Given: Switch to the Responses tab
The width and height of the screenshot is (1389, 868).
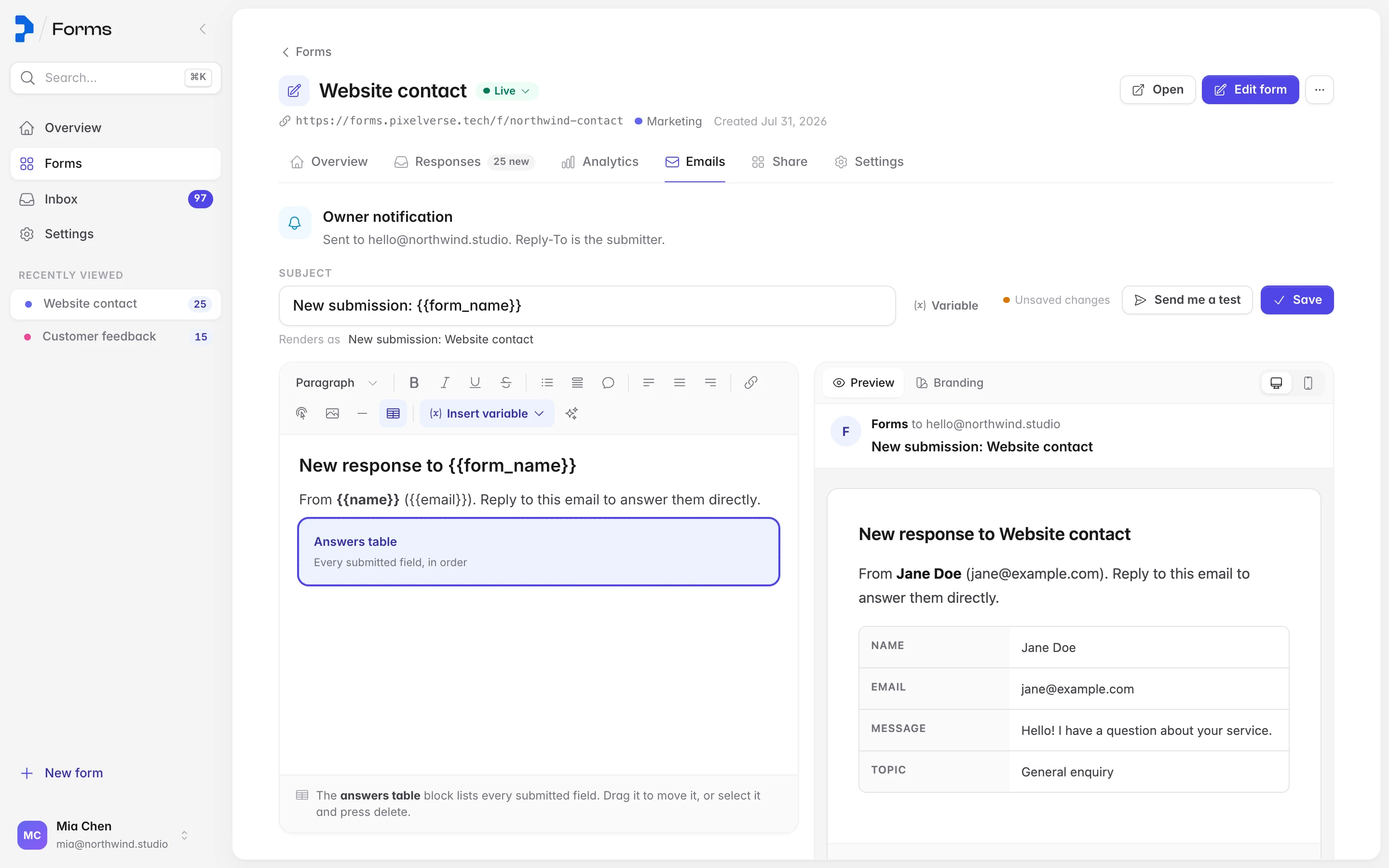Looking at the screenshot, I should pos(464,162).
